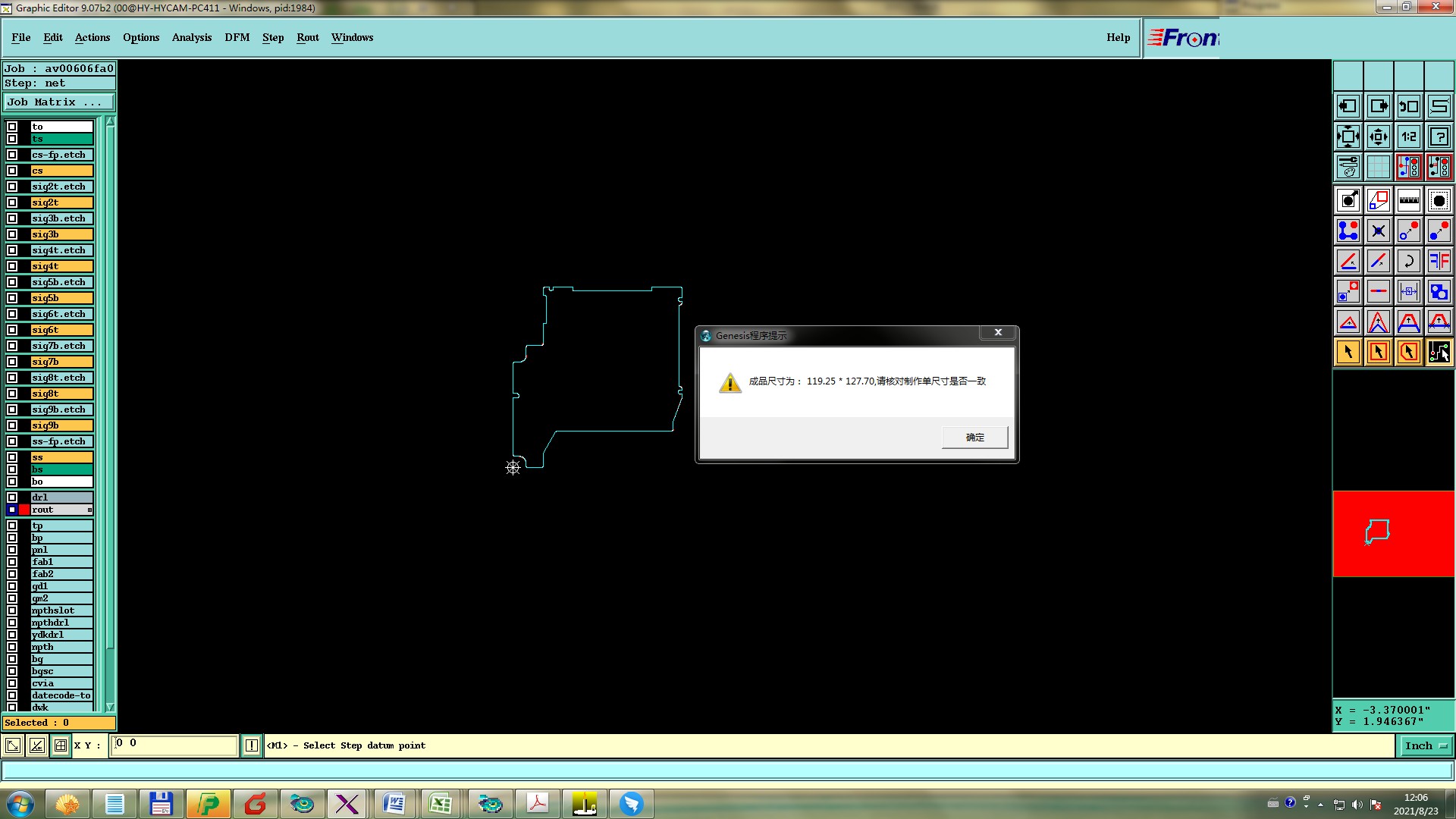Toggle the checkbox for layer drl

[12, 497]
